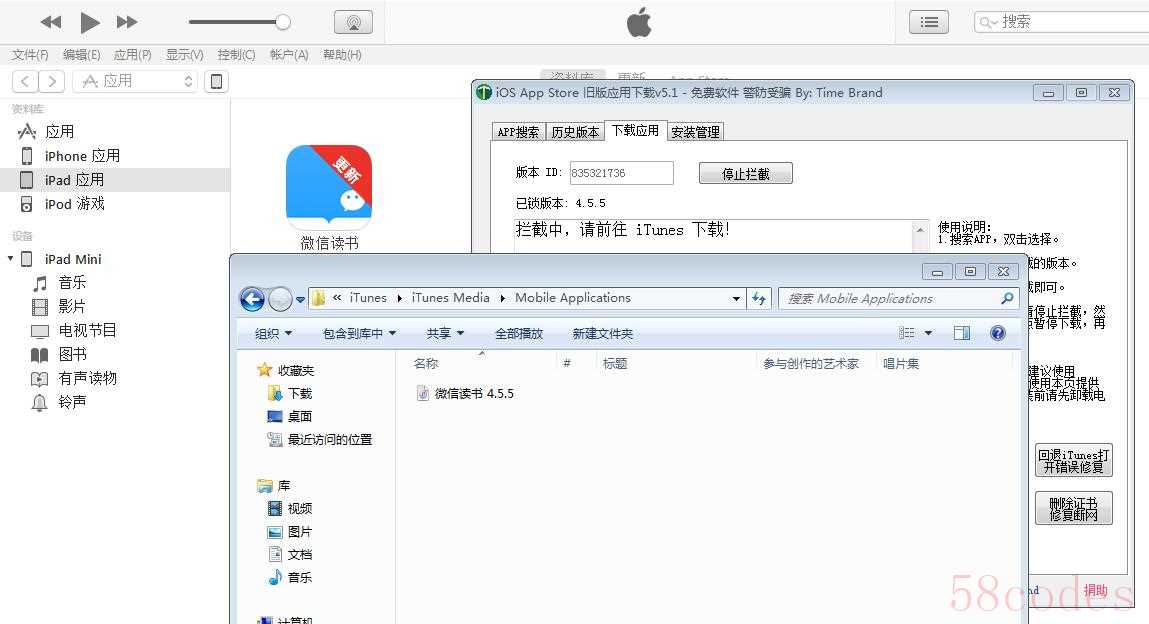Open the 控制(C) menu in iTunes
The width and height of the screenshot is (1149, 624).
[x=237, y=55]
